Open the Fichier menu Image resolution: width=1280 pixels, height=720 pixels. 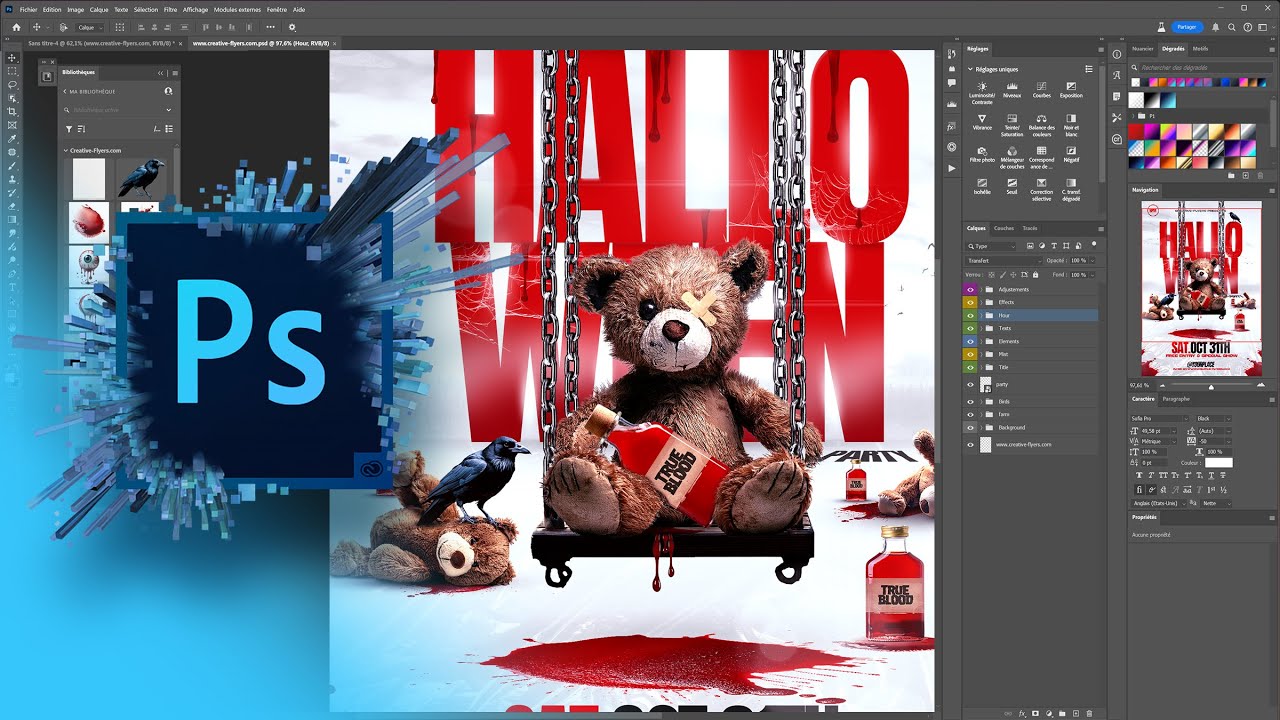pos(28,9)
